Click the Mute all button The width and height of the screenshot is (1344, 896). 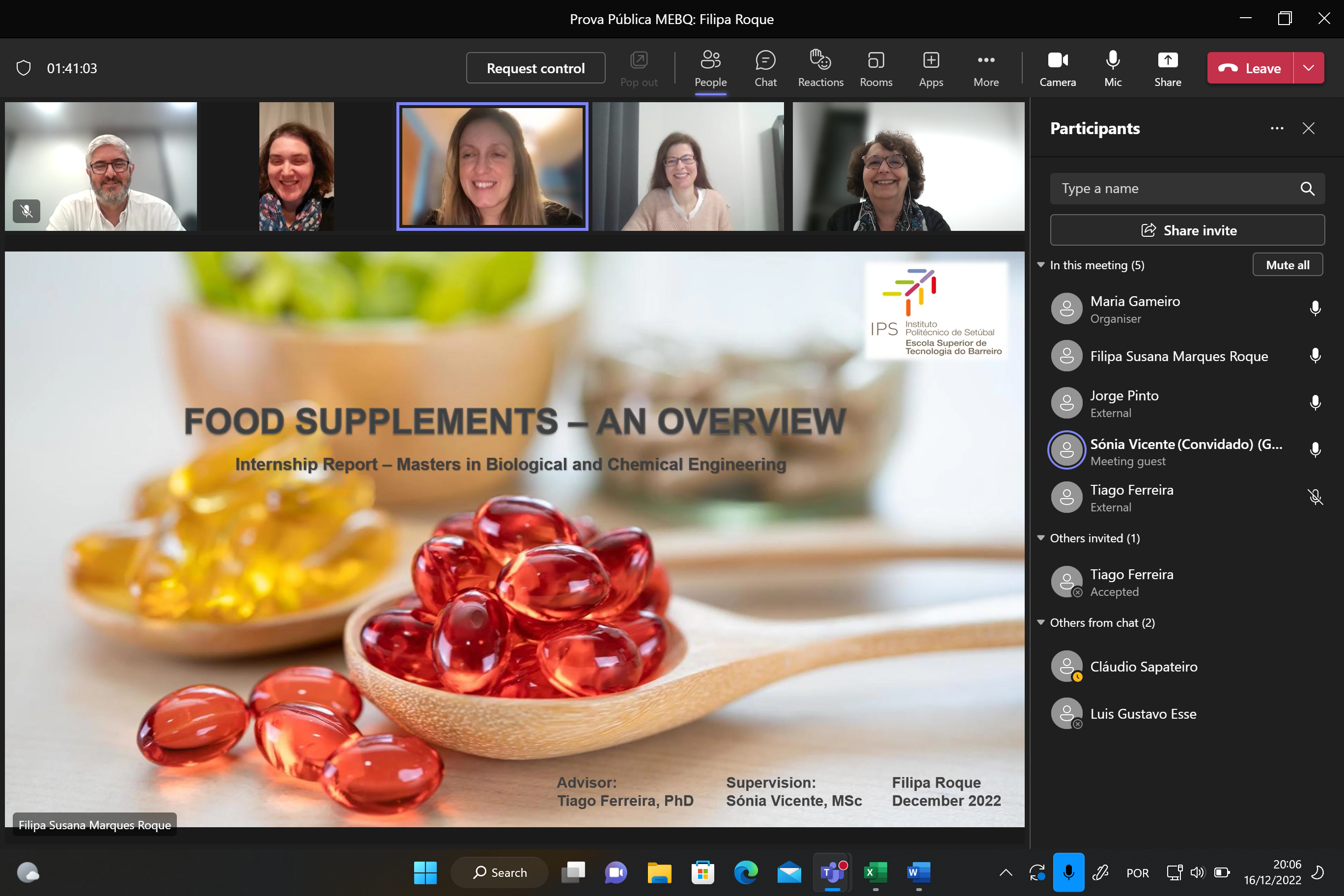coord(1287,265)
